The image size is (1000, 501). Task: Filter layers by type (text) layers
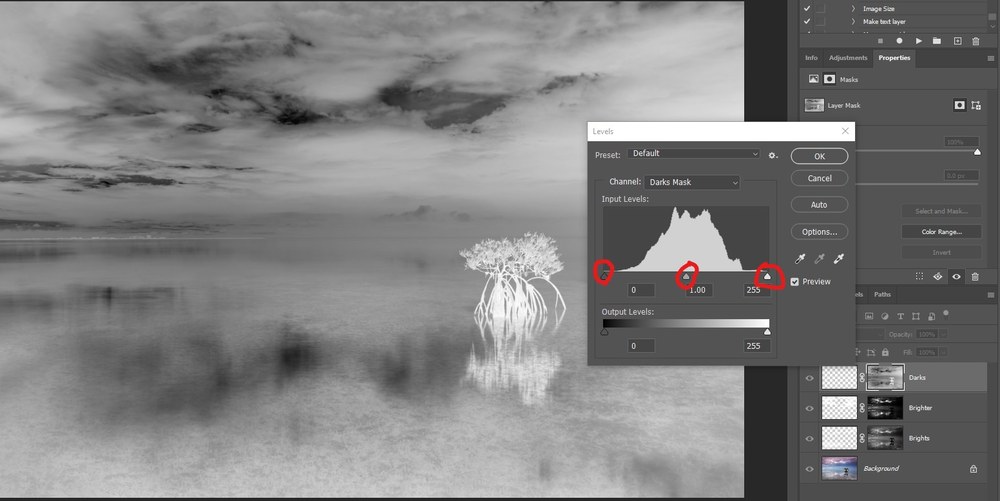[901, 316]
